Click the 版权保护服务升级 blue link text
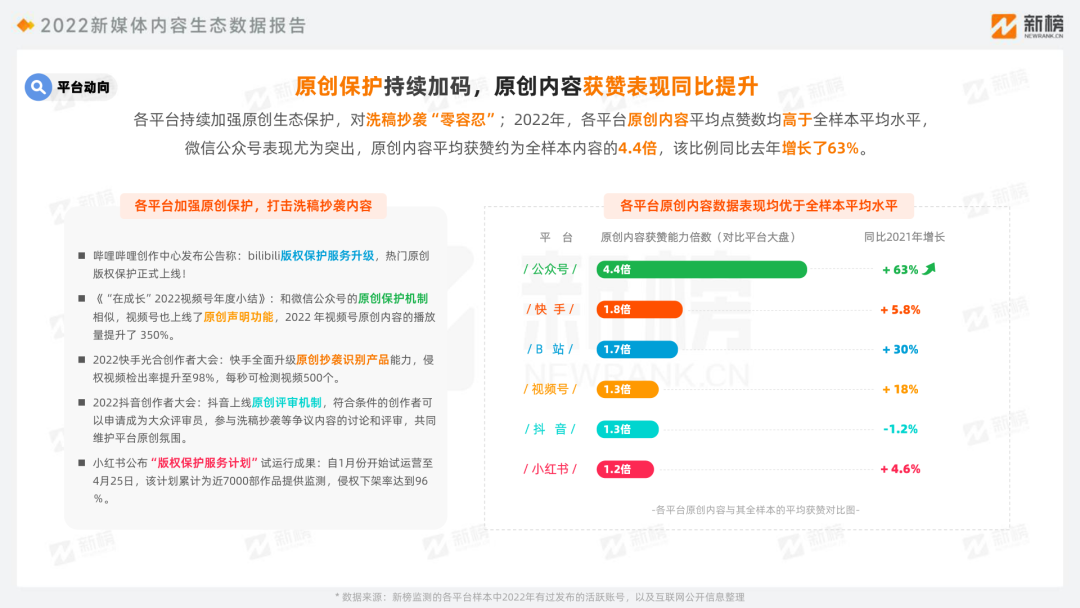1080x608 pixels. tap(327, 255)
